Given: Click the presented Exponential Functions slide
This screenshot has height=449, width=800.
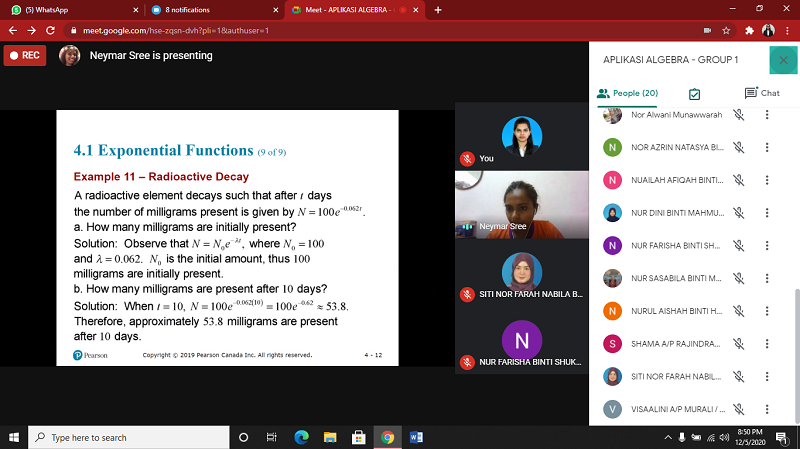Looking at the screenshot, I should click(227, 237).
